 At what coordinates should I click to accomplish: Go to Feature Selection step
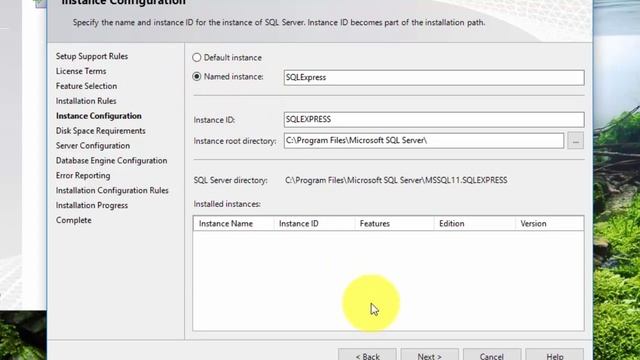pyautogui.click(x=87, y=86)
